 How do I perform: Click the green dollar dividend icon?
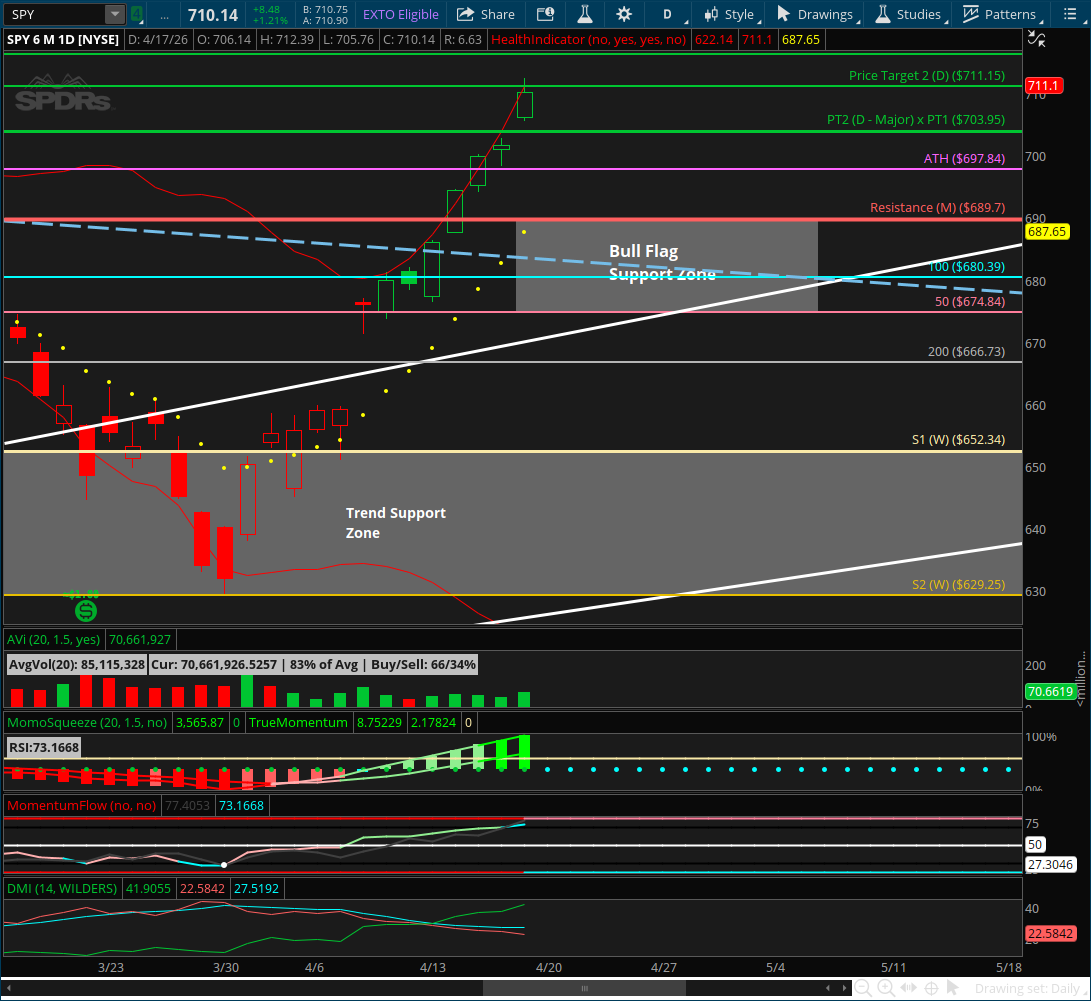(x=86, y=611)
